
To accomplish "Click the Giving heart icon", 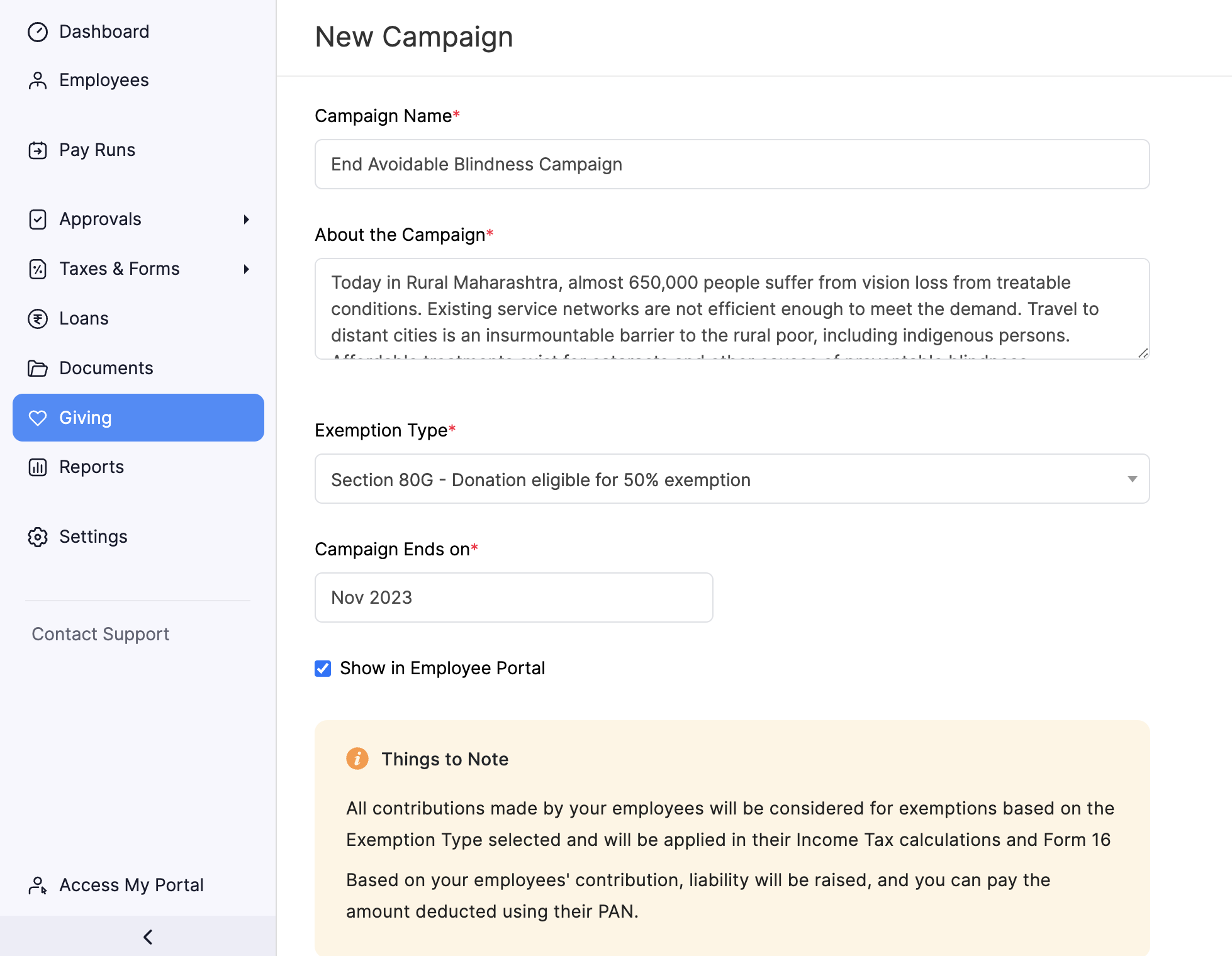I will (x=38, y=418).
